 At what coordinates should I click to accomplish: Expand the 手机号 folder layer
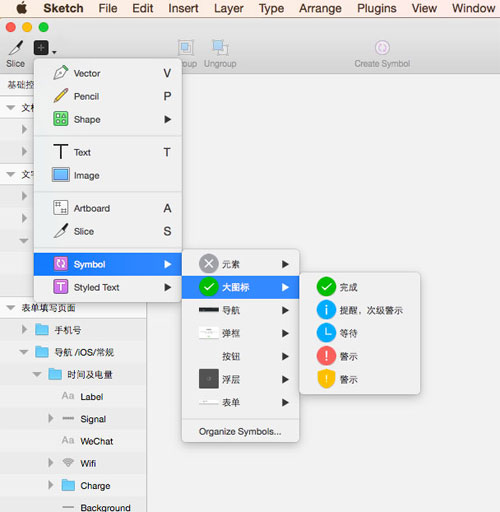coord(24,330)
